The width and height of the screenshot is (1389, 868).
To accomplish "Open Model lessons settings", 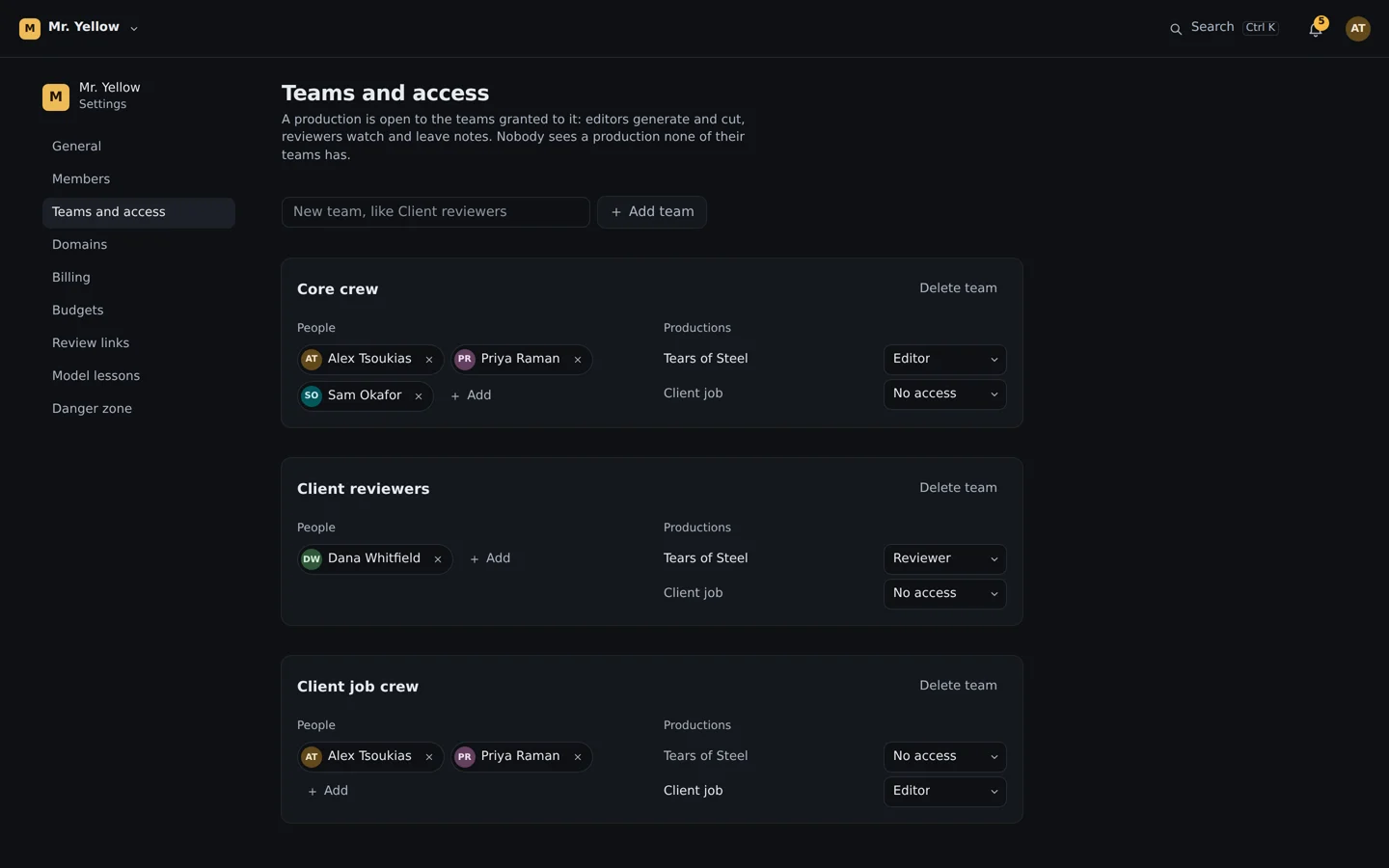I will click(x=139, y=376).
